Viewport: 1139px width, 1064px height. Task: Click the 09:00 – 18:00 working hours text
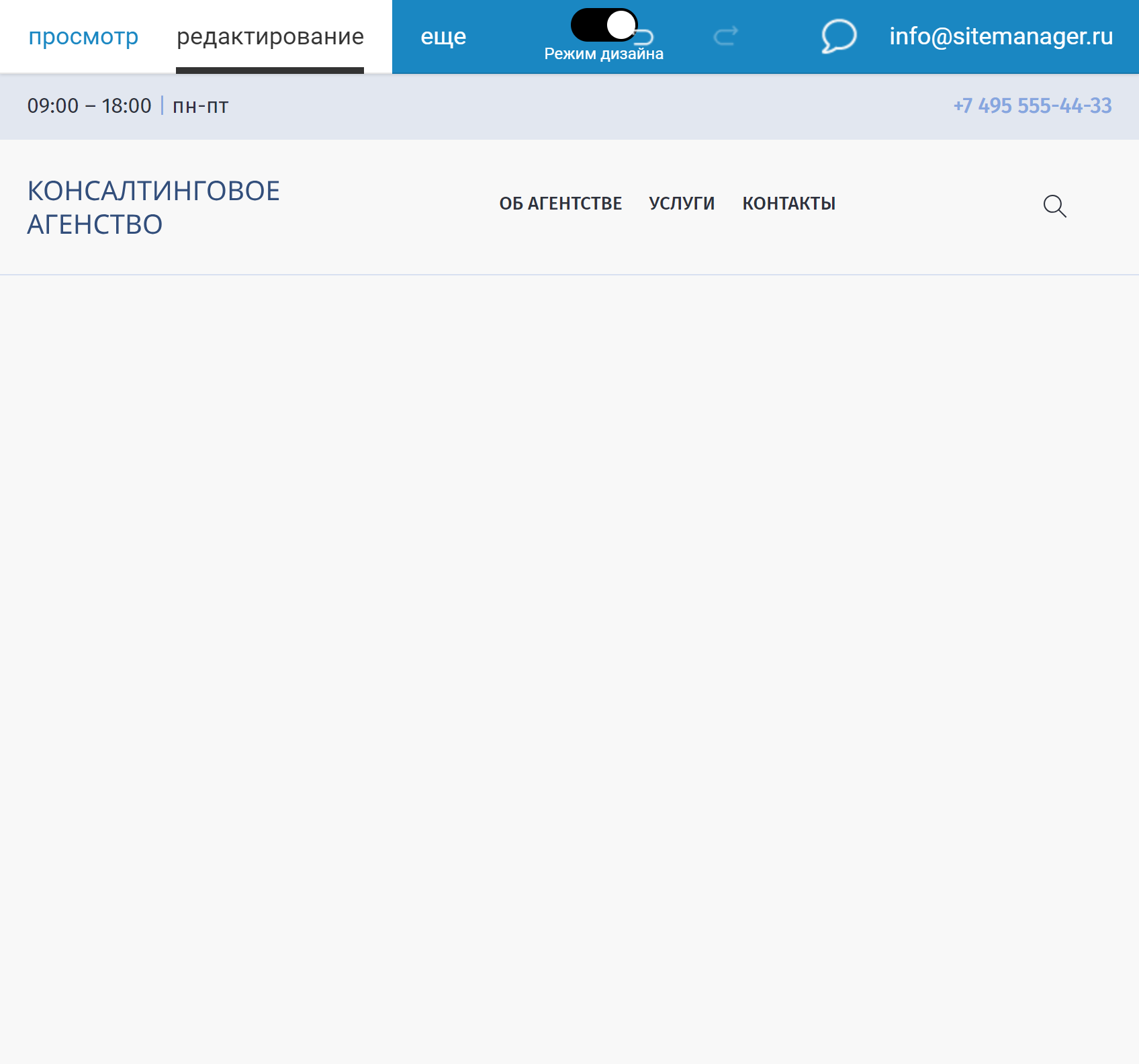pyautogui.click(x=88, y=105)
